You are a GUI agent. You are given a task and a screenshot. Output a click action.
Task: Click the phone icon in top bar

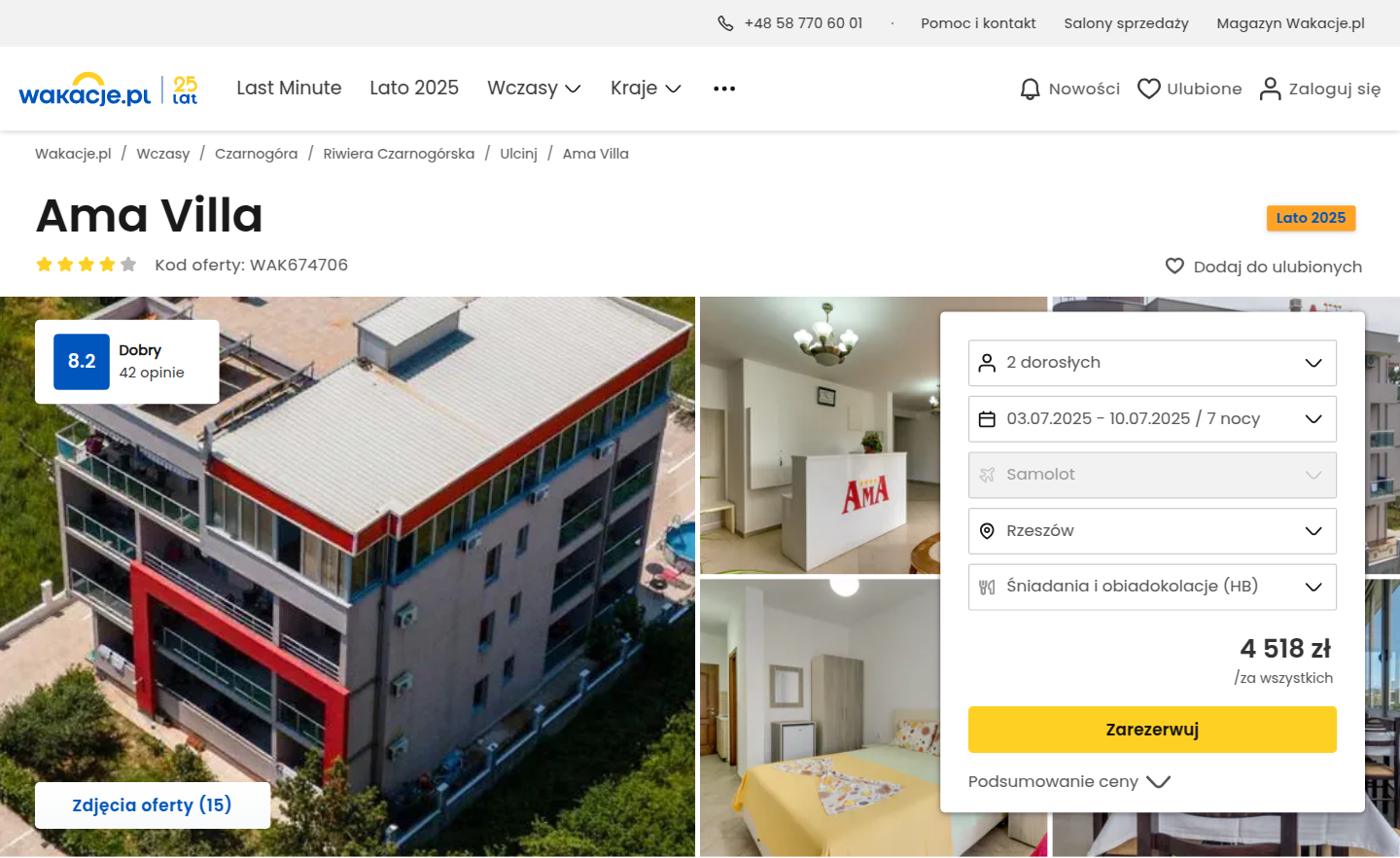(725, 23)
